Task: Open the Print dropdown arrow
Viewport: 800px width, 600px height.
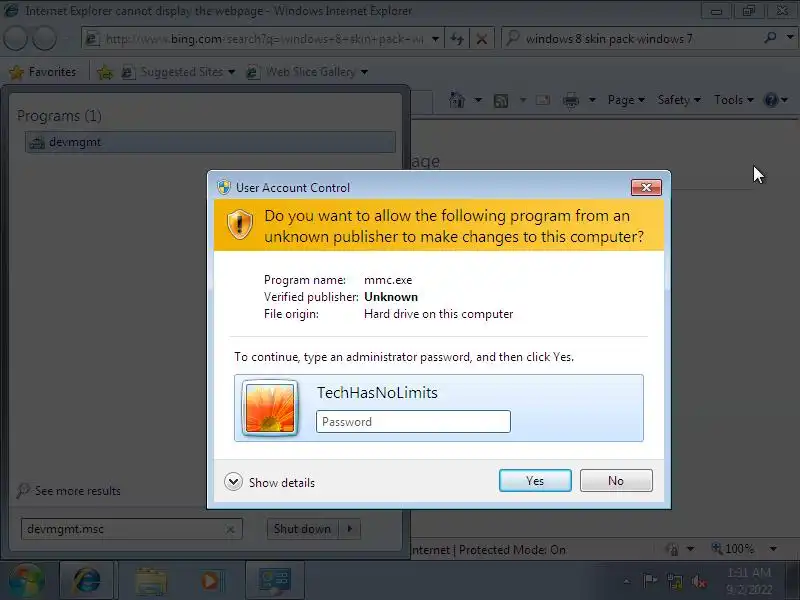Action: 592,100
